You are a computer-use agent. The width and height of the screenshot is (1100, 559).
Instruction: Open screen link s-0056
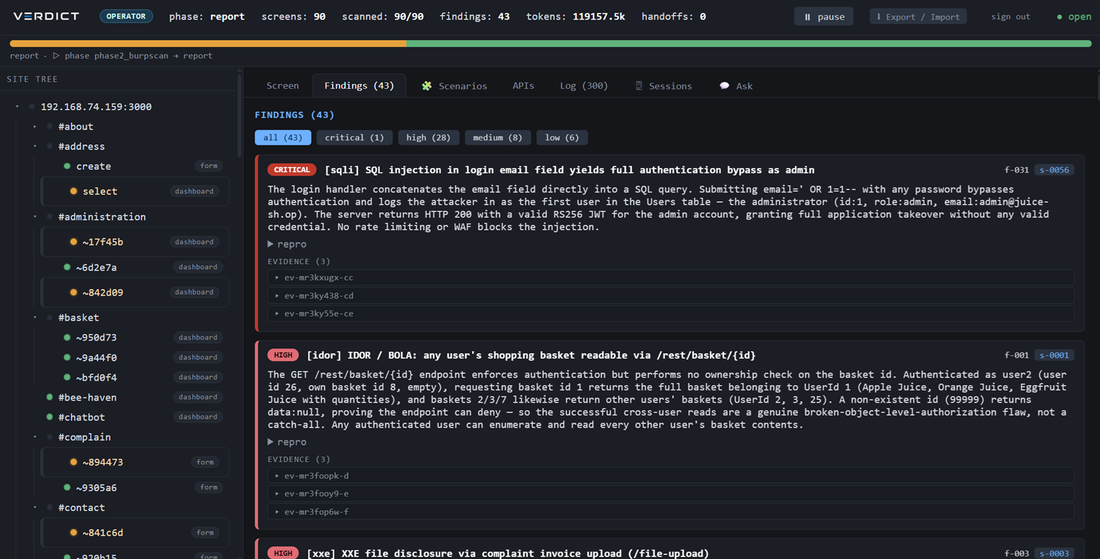(1054, 170)
